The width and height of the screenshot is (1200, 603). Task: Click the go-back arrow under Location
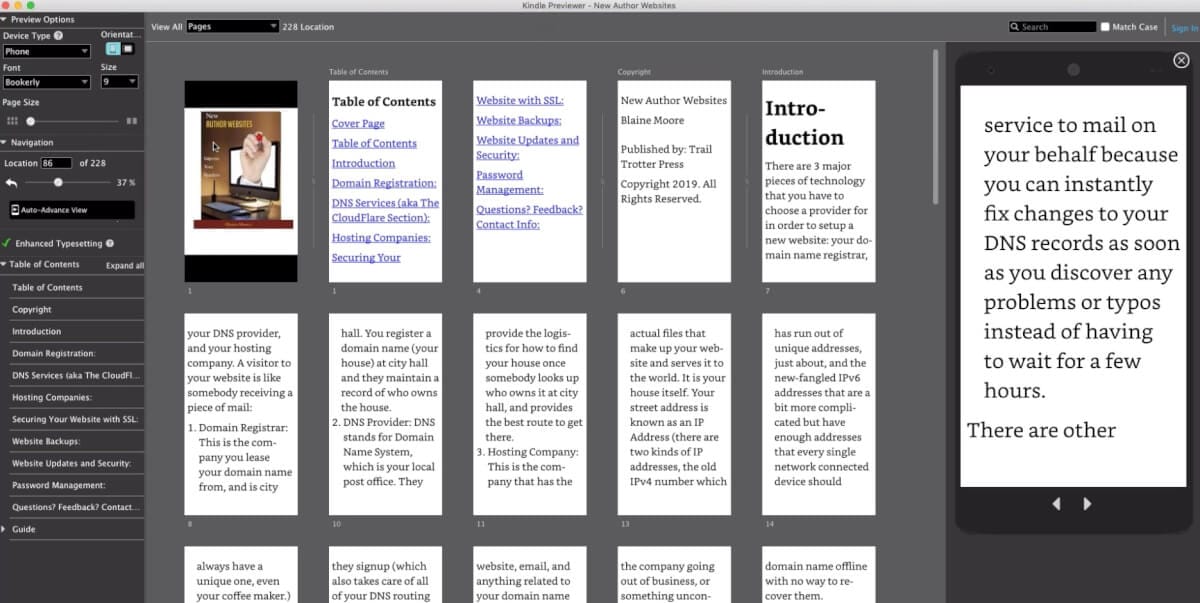click(12, 183)
